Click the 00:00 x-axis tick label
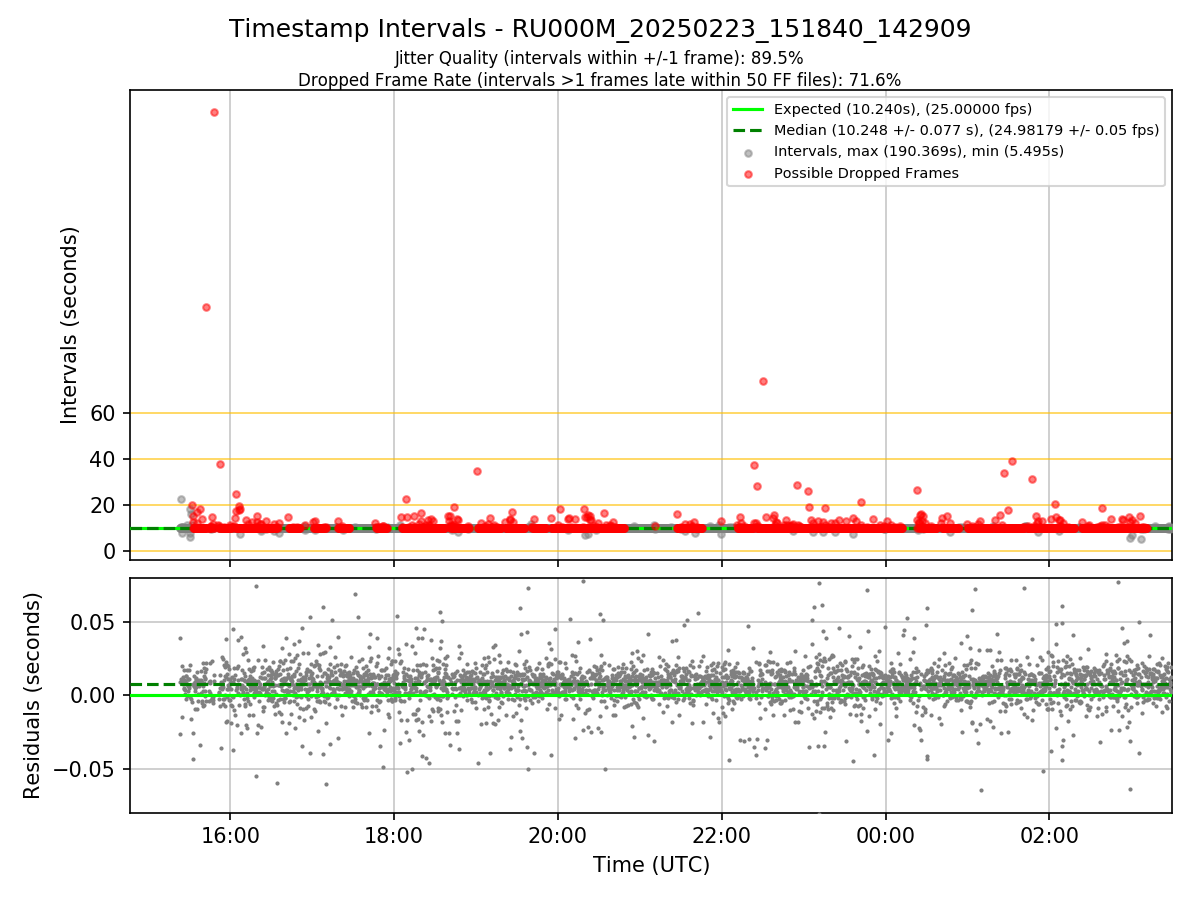The height and width of the screenshot is (900, 1200). pos(886,834)
